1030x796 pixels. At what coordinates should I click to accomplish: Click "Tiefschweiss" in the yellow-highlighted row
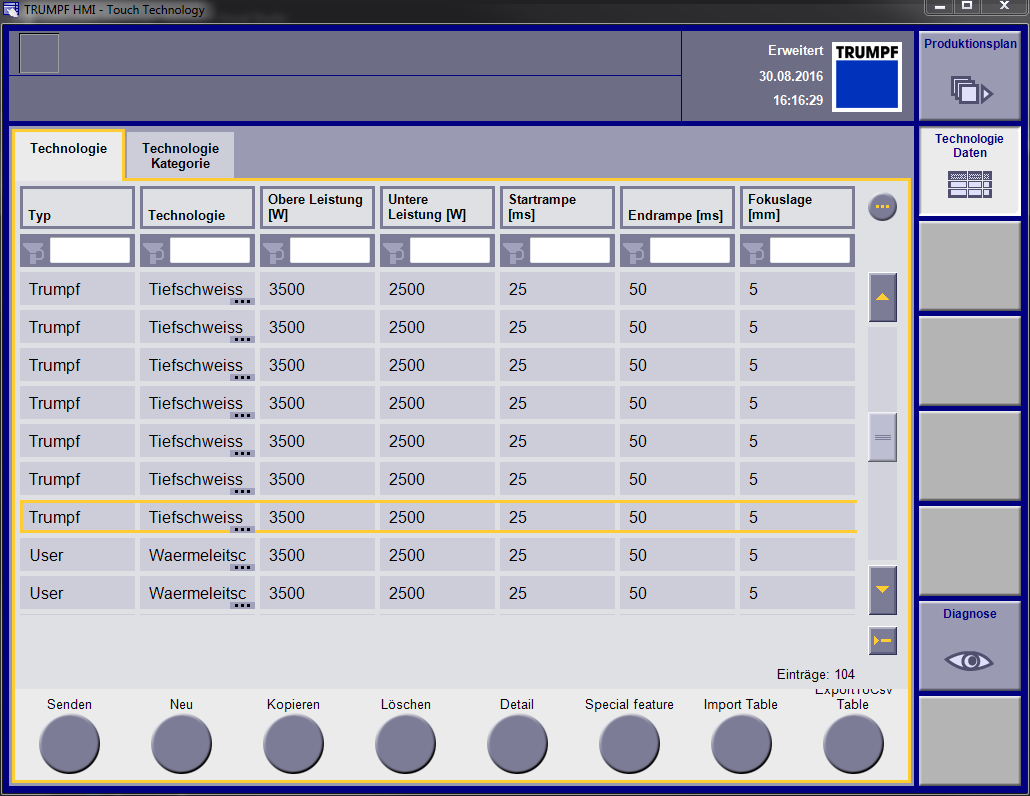tap(196, 518)
